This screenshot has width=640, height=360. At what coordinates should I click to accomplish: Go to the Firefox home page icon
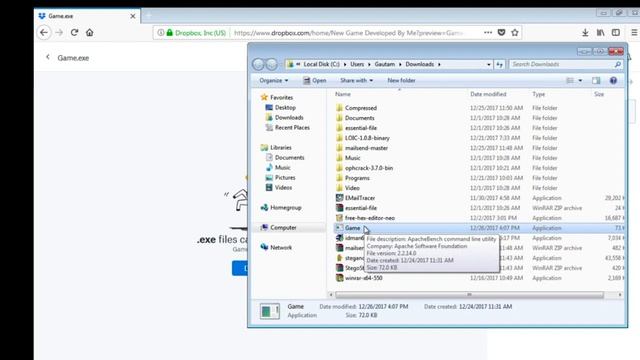(90, 33)
